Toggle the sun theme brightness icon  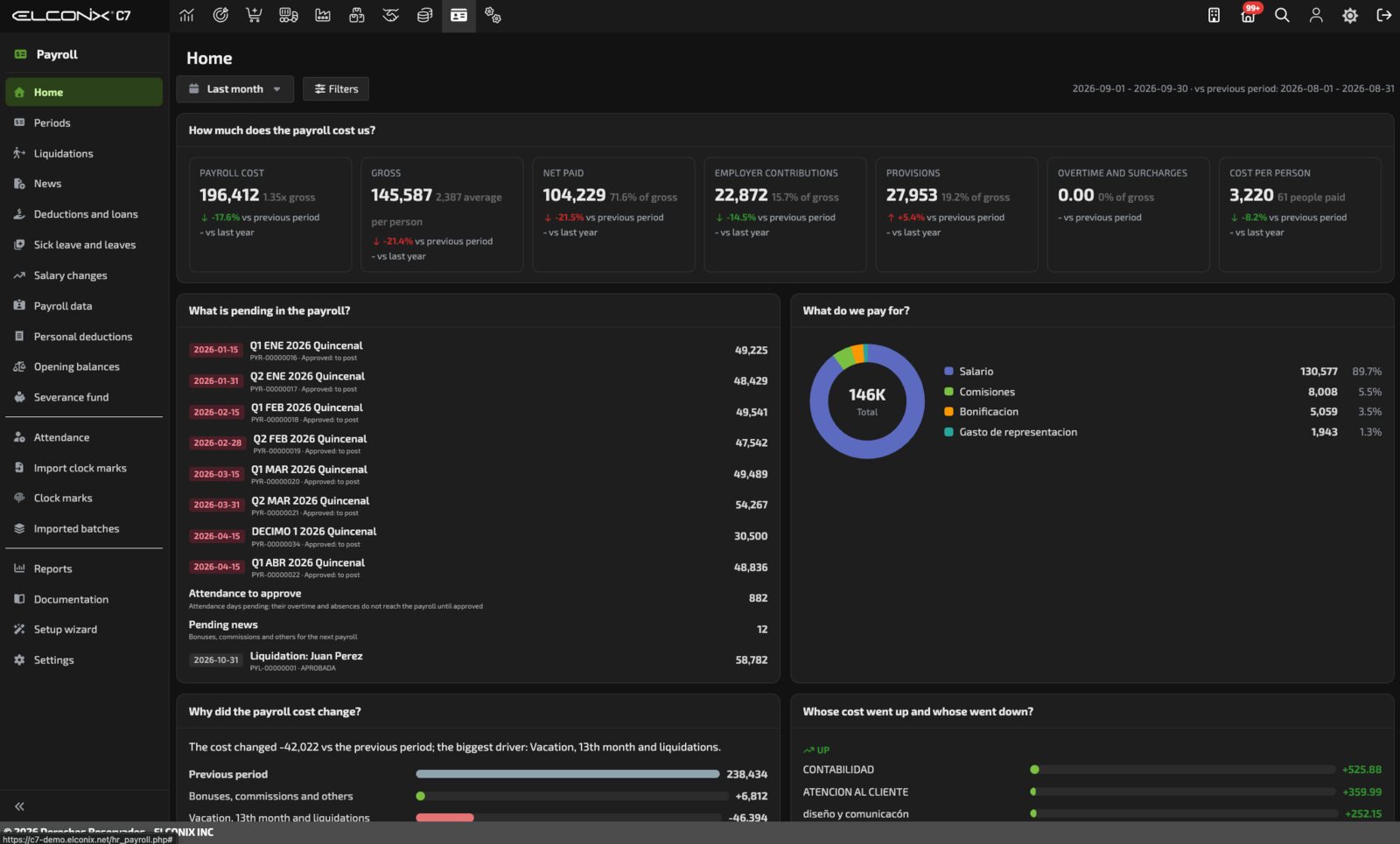[x=1350, y=16]
